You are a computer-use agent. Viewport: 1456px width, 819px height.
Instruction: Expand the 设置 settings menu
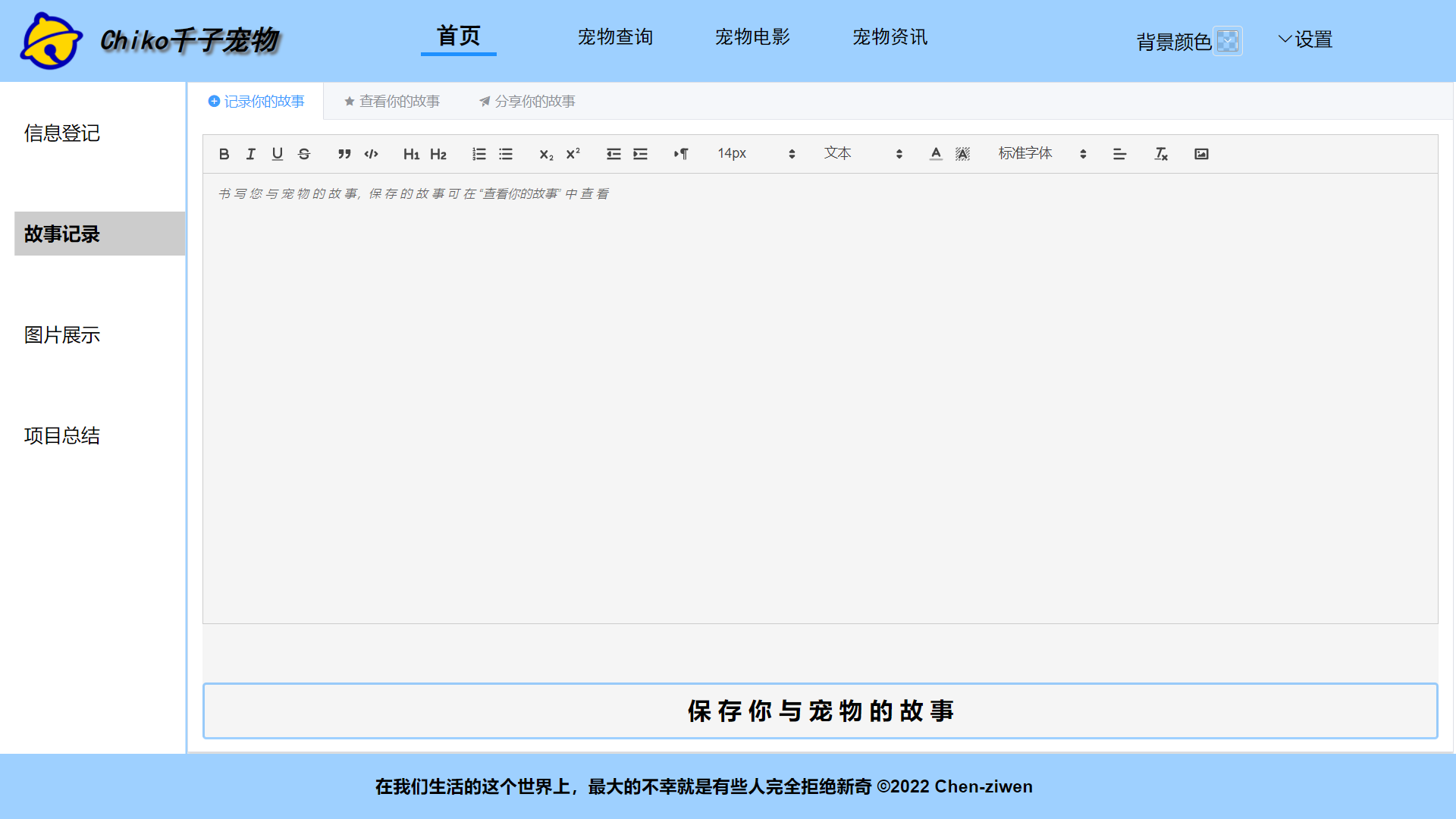[1306, 39]
